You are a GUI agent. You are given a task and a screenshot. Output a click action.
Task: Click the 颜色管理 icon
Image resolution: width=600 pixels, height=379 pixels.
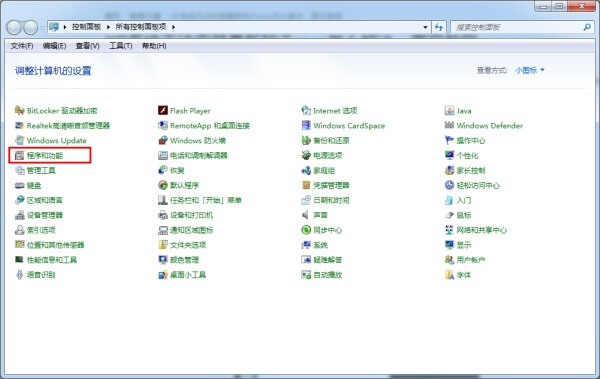(163, 260)
